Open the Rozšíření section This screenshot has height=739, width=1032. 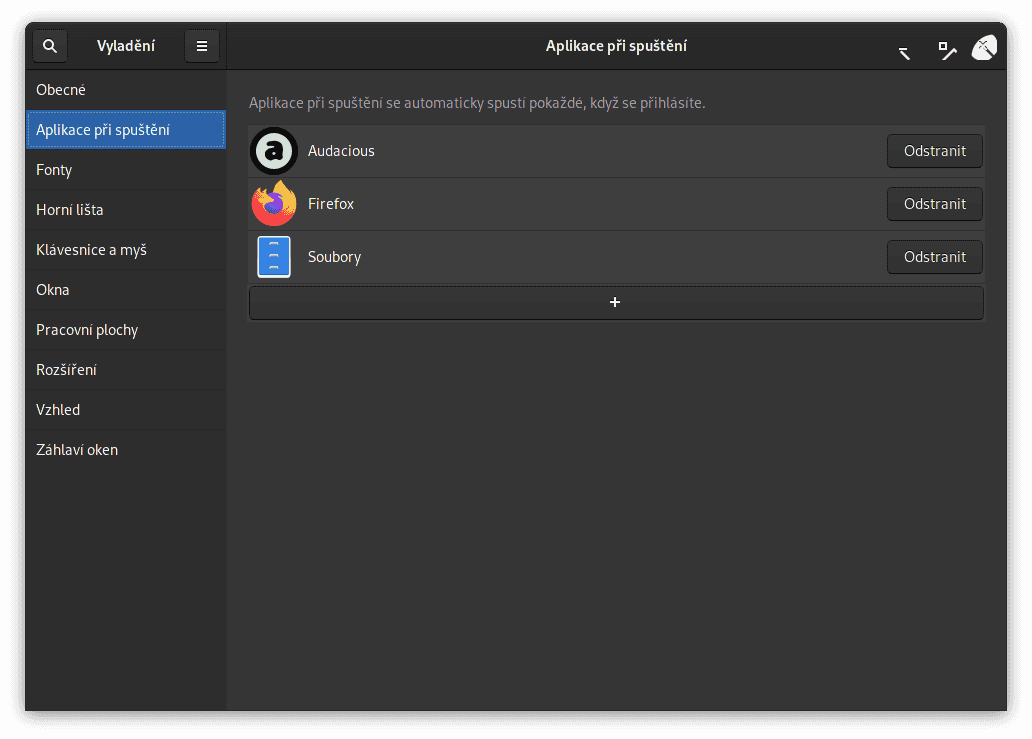126,370
